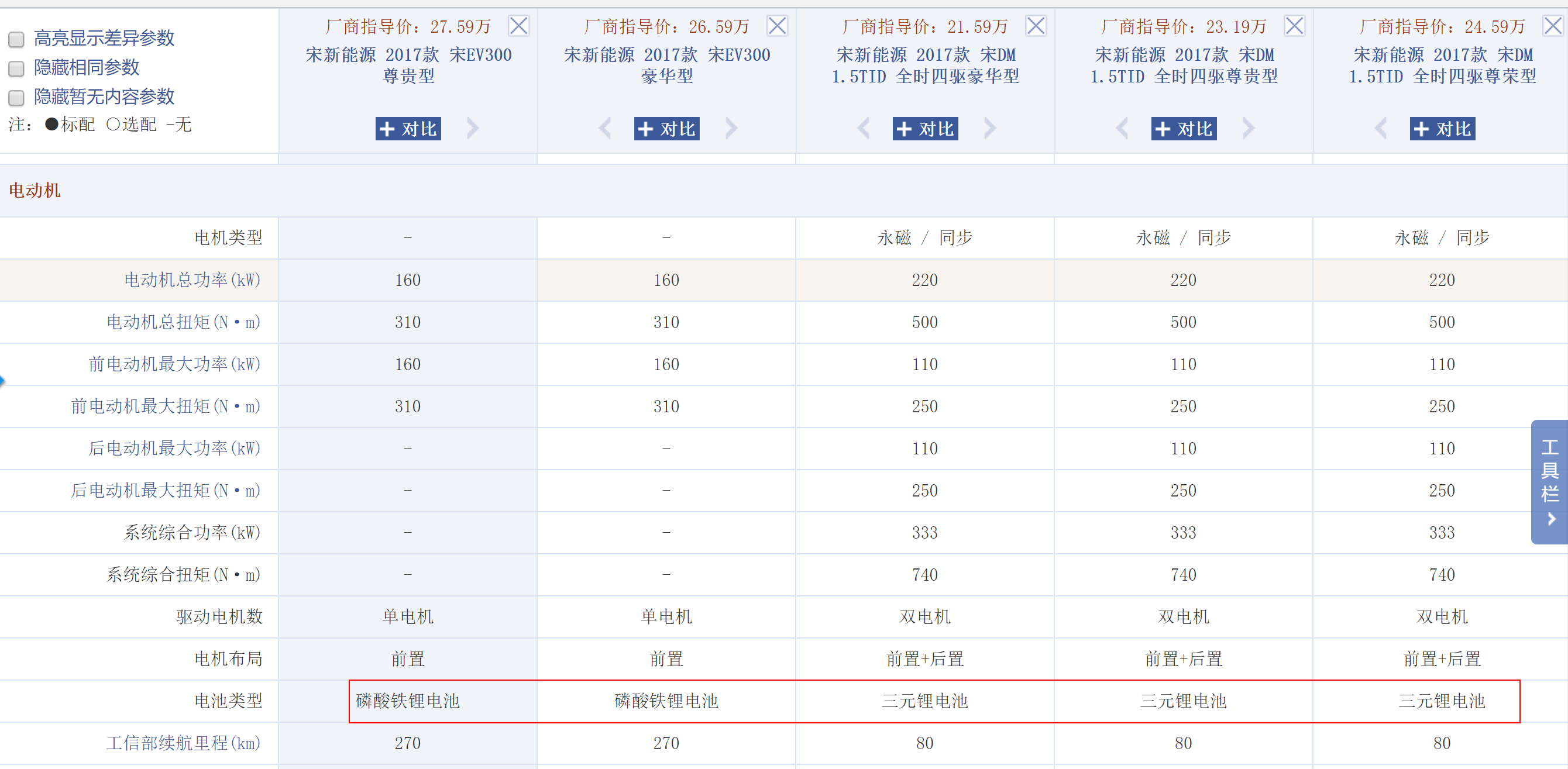Check 隐藏暂无内容参数 option
The width and height of the screenshot is (1568, 769).
pos(16,98)
